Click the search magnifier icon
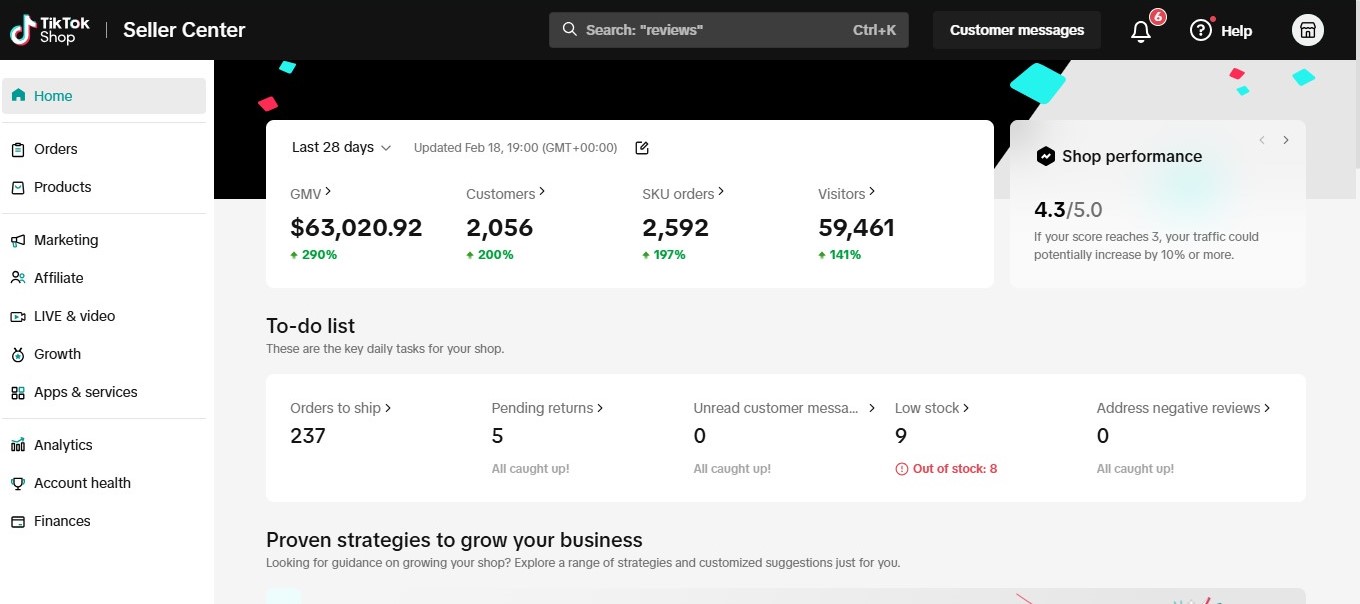The width and height of the screenshot is (1360, 604). pyautogui.click(x=570, y=30)
